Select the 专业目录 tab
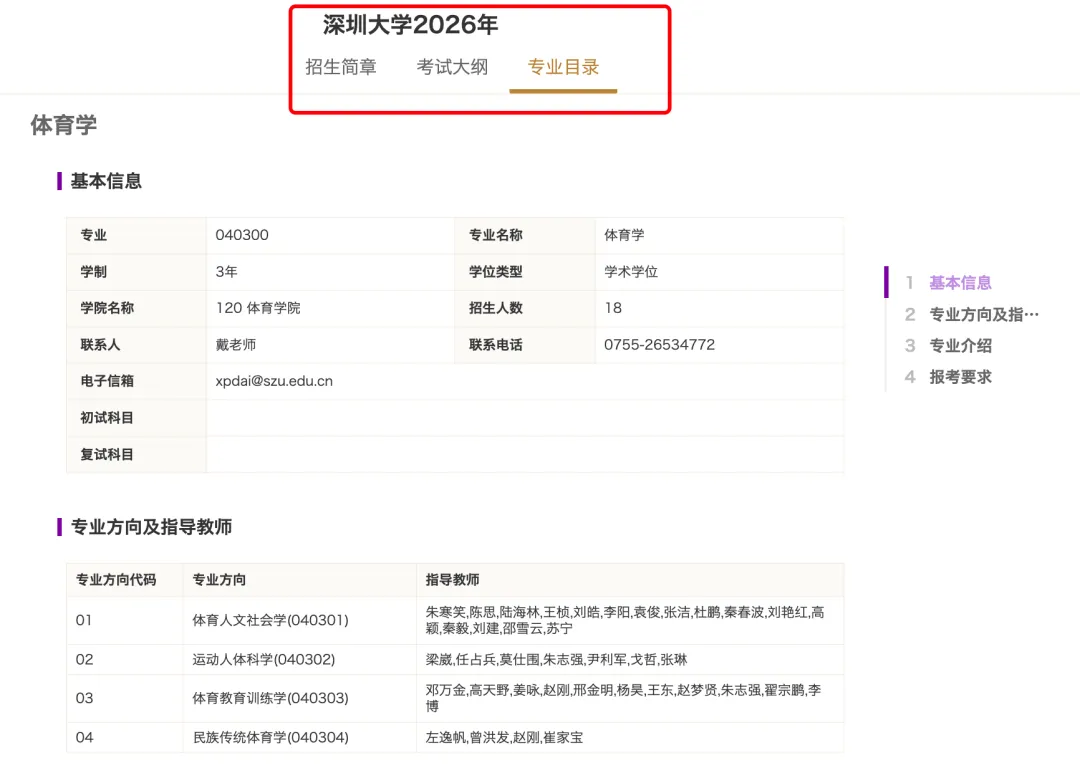Screen dimensions: 1080x773 coord(563,67)
